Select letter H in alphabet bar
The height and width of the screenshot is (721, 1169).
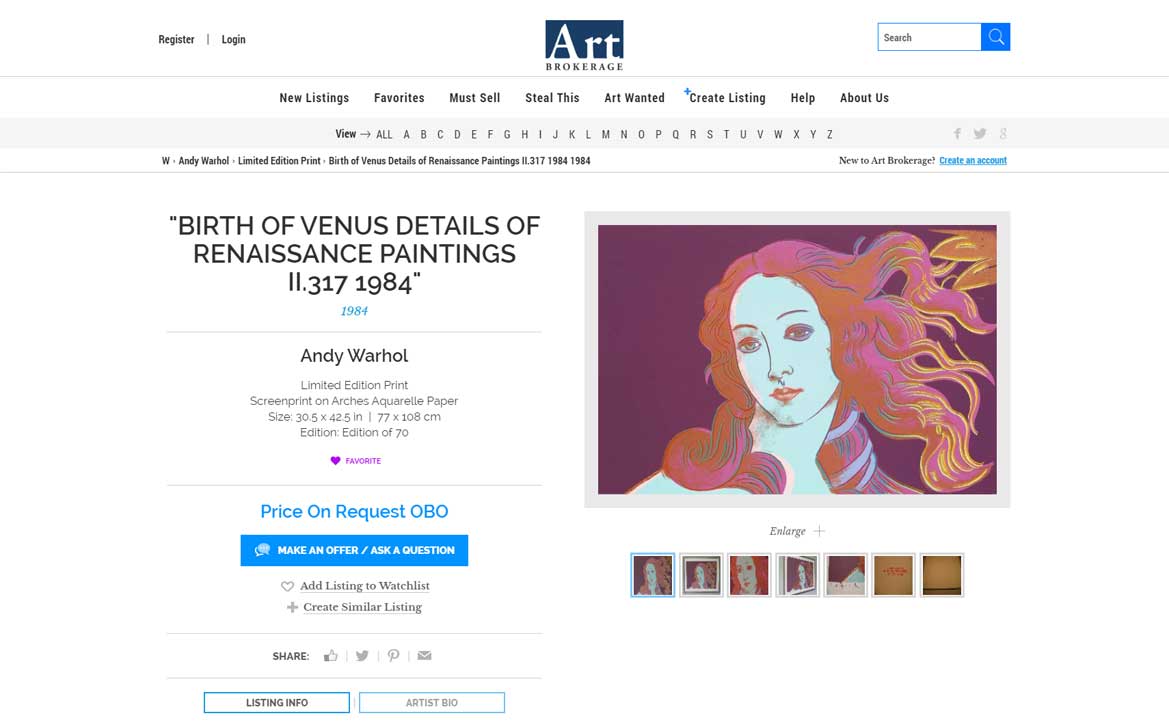point(524,134)
